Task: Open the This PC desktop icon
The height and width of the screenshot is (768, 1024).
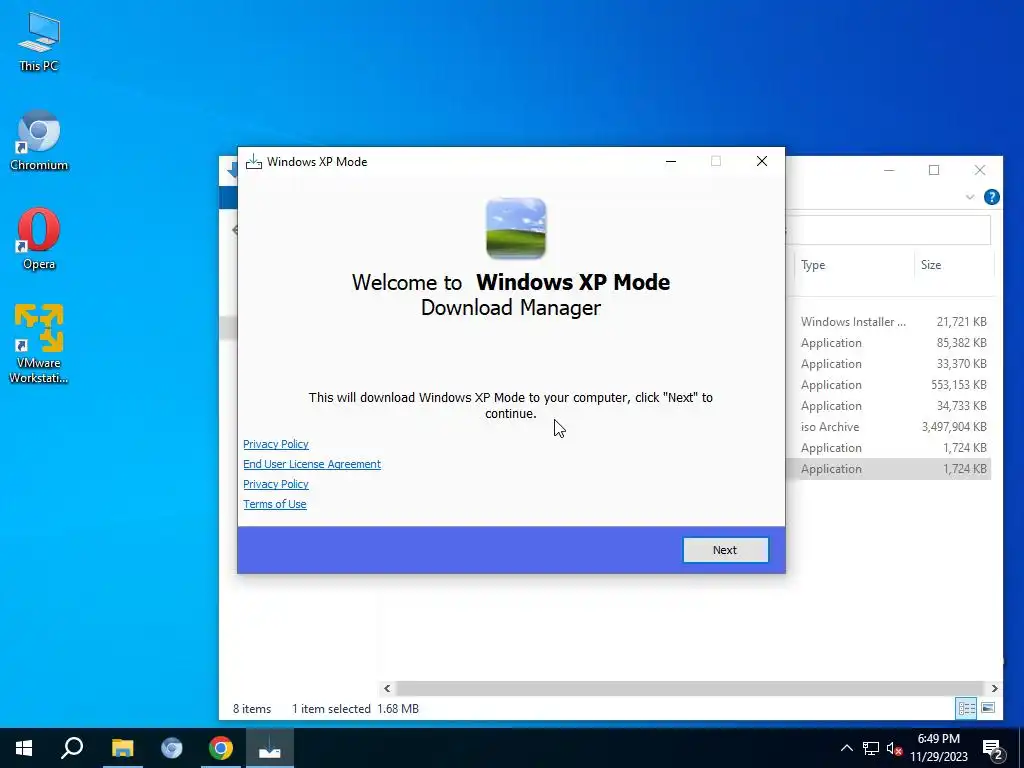Action: 39,42
